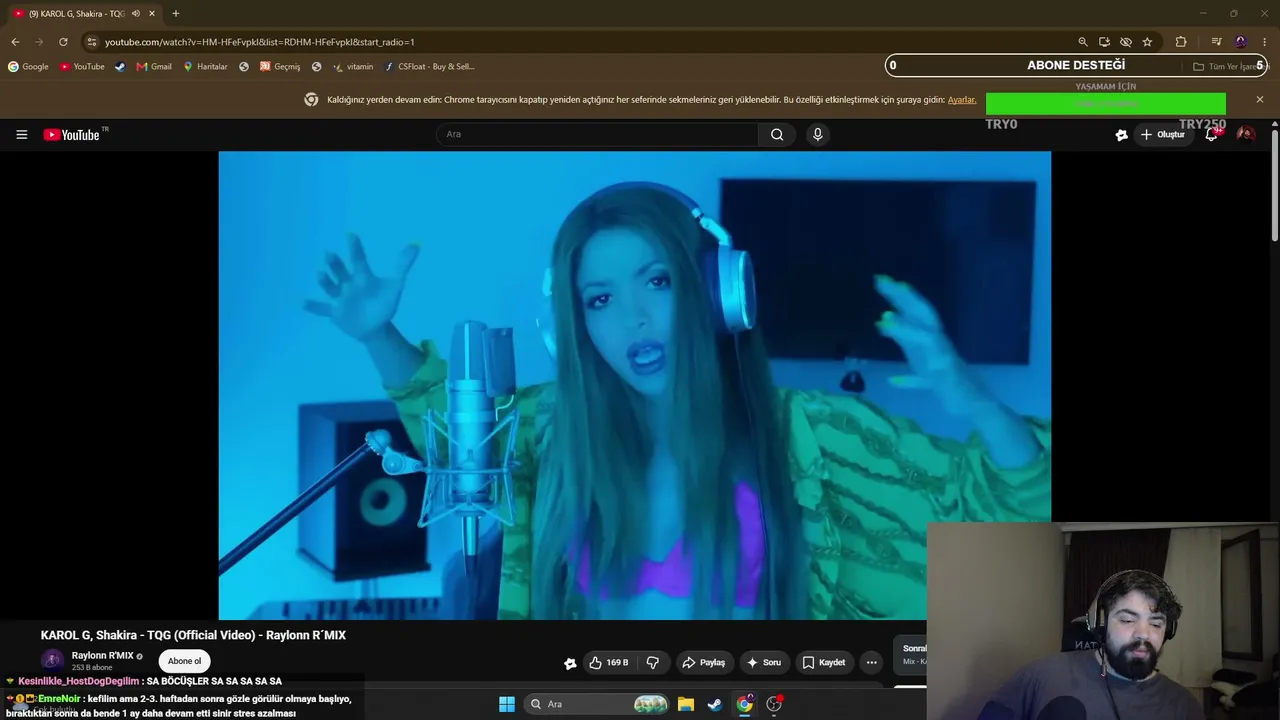Click the Ayarlar settings link in infobar
This screenshot has height=720, width=1280.
962,100
